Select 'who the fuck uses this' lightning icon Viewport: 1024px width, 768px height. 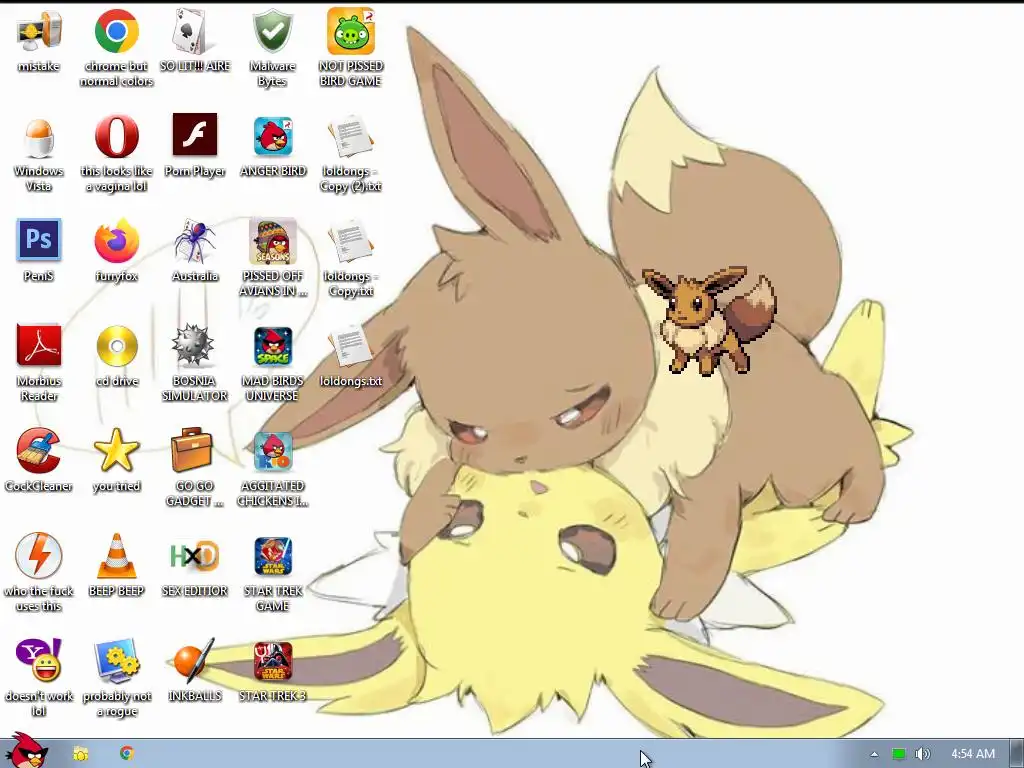[x=39, y=556]
